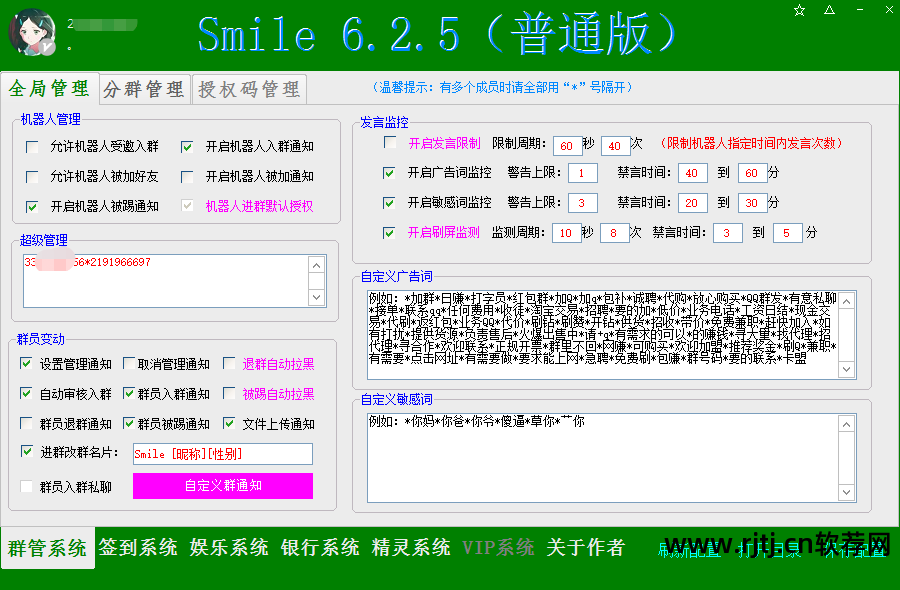This screenshot has height=590, width=900.
Task: Open the 分群管理 tab
Action: click(x=144, y=89)
